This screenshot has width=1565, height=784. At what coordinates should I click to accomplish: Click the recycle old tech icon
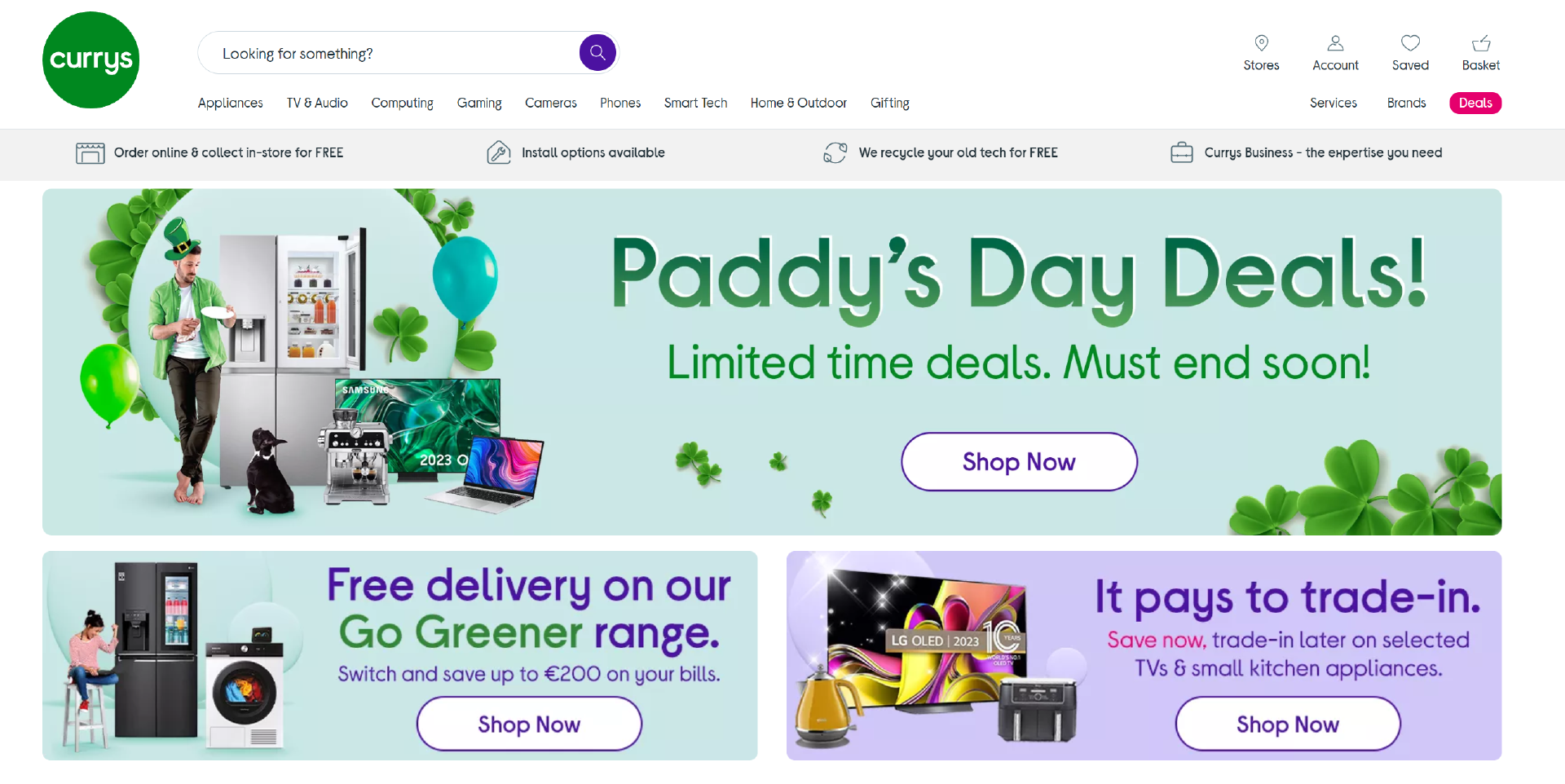(835, 152)
